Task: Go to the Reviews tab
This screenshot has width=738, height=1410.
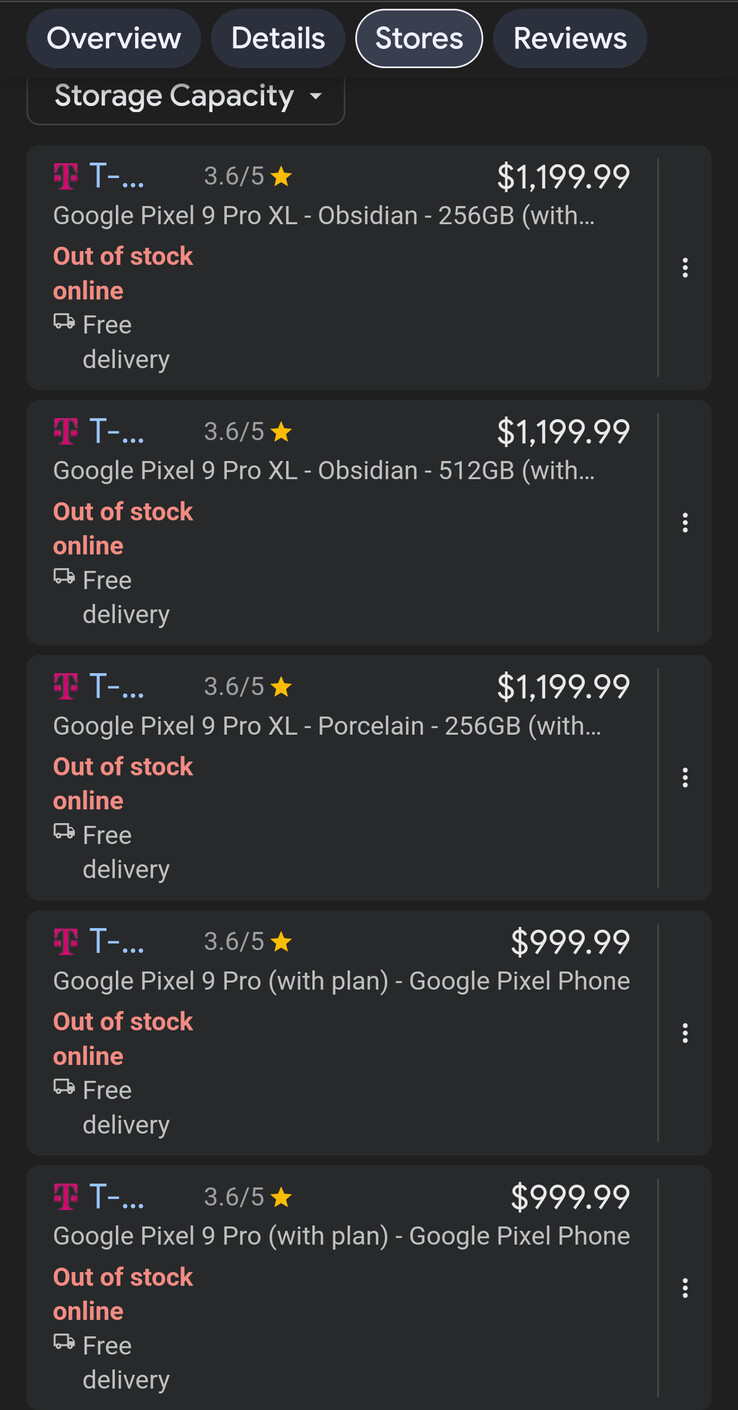Action: point(570,39)
